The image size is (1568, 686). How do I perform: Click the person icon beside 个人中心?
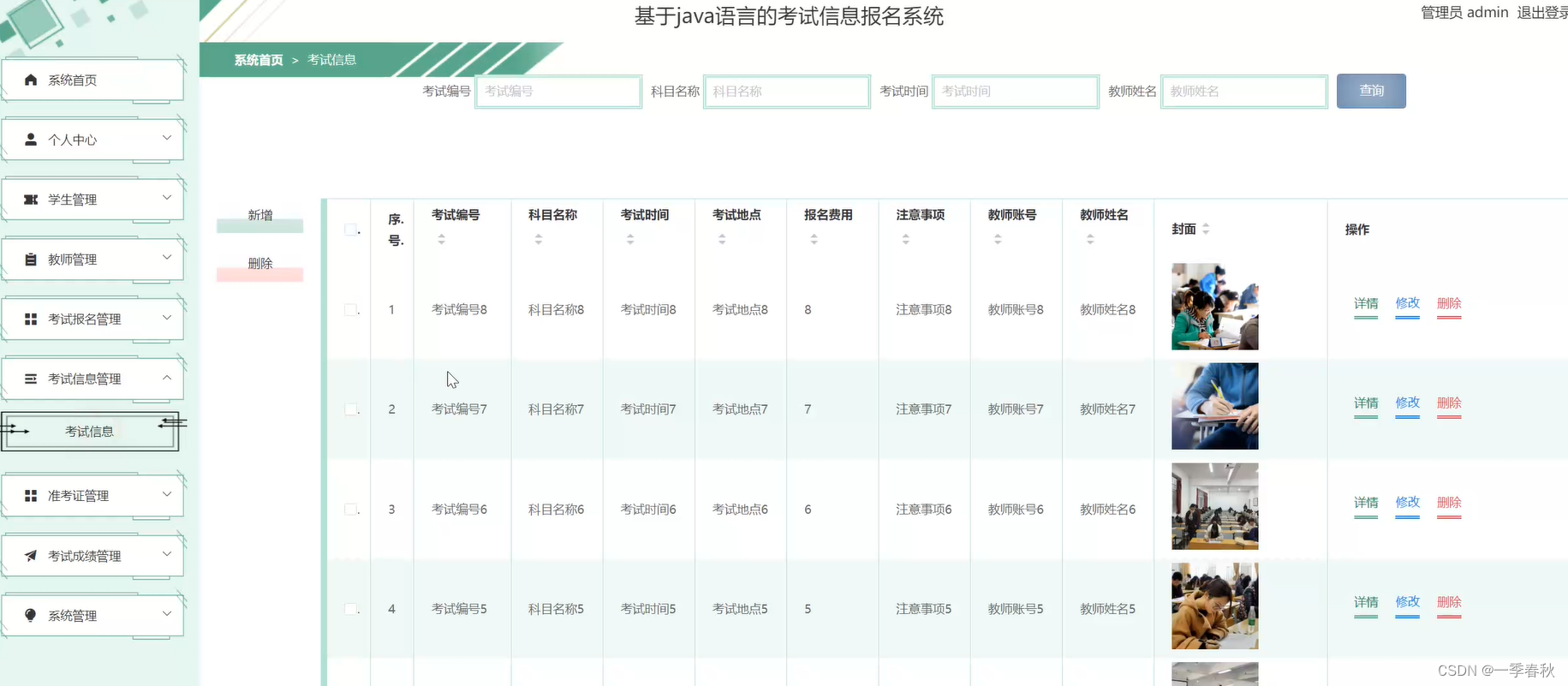[x=31, y=140]
